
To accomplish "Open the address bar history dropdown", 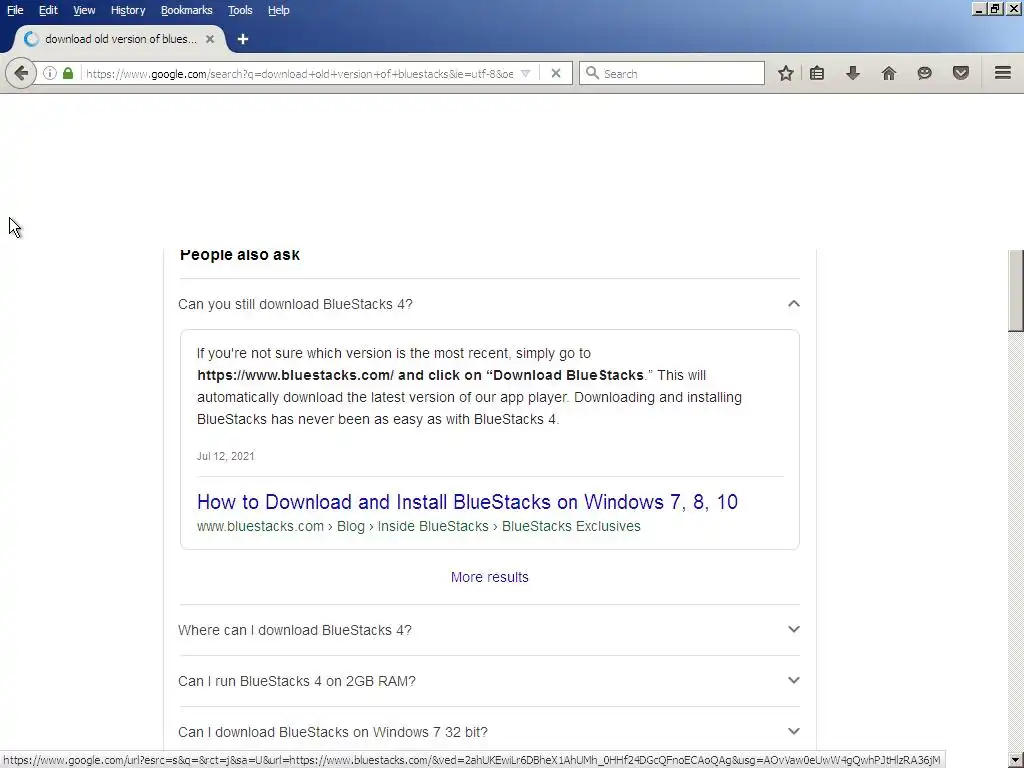I will point(526,74).
